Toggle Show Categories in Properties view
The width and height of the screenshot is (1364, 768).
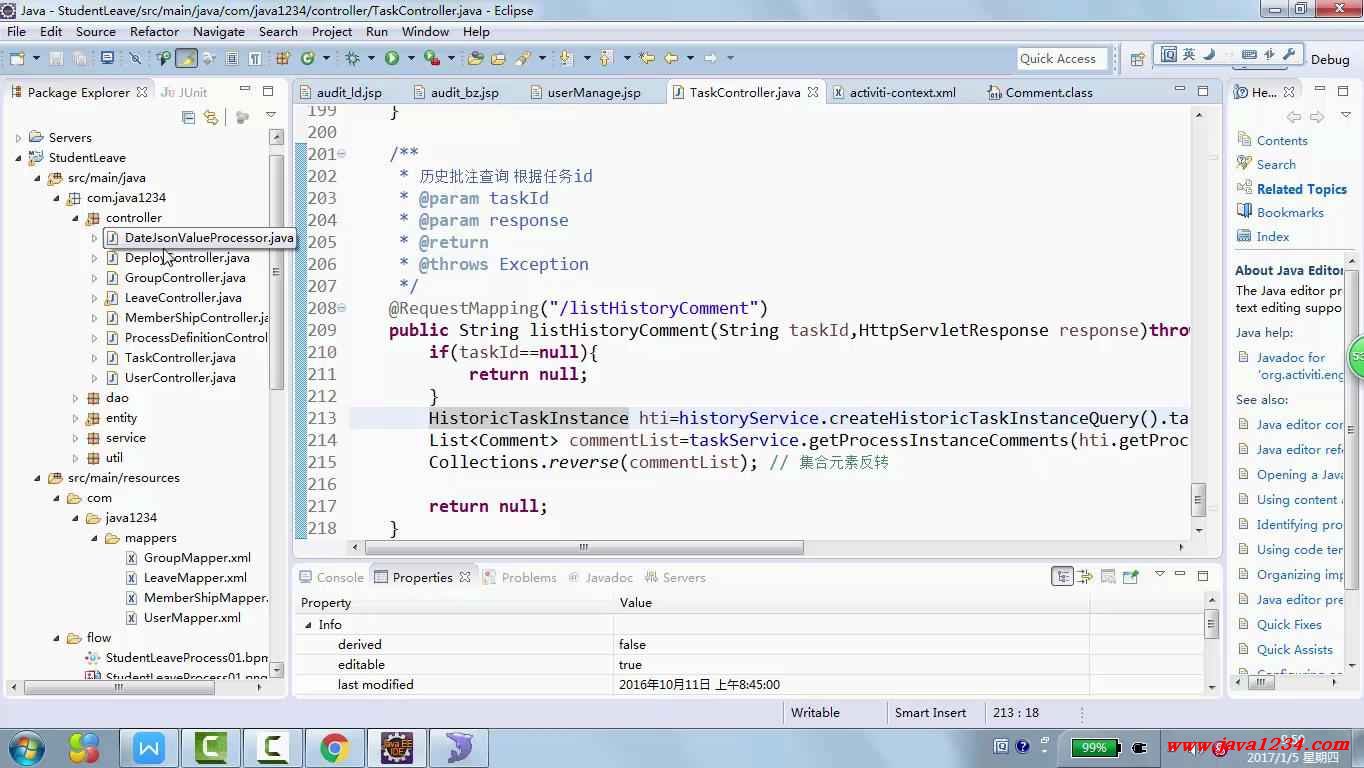1063,577
